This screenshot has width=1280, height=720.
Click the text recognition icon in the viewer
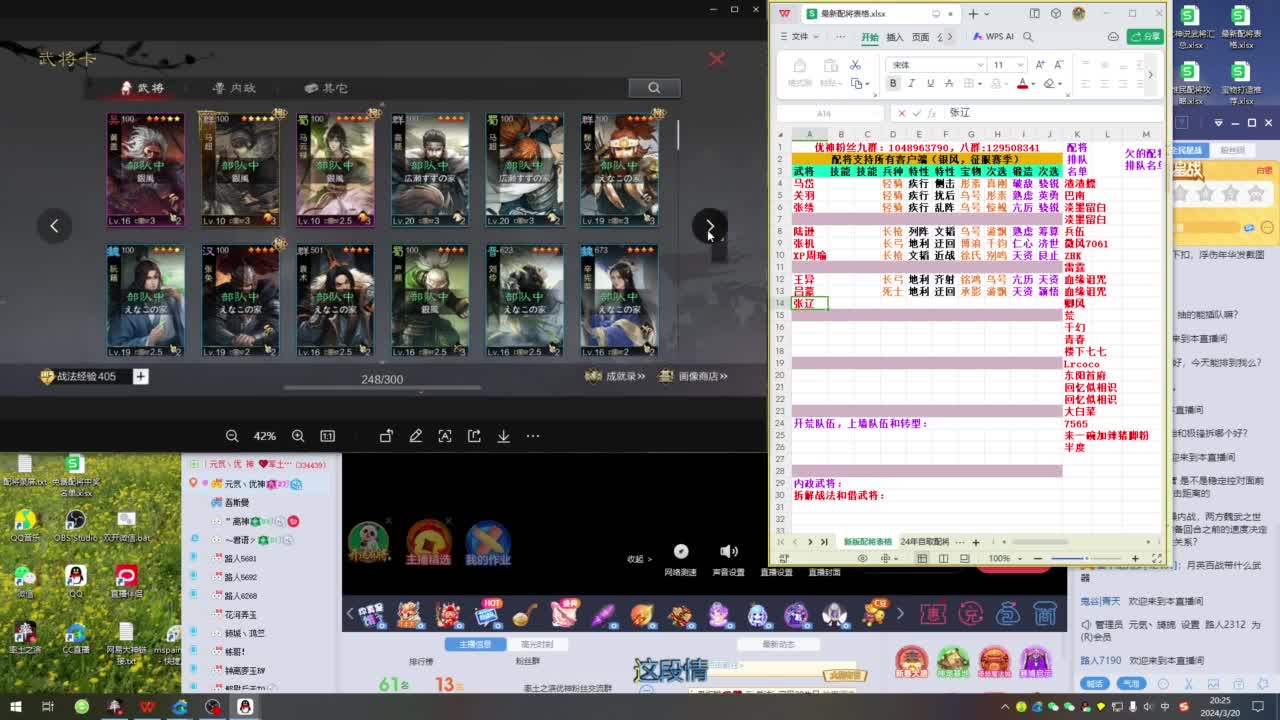pos(445,436)
